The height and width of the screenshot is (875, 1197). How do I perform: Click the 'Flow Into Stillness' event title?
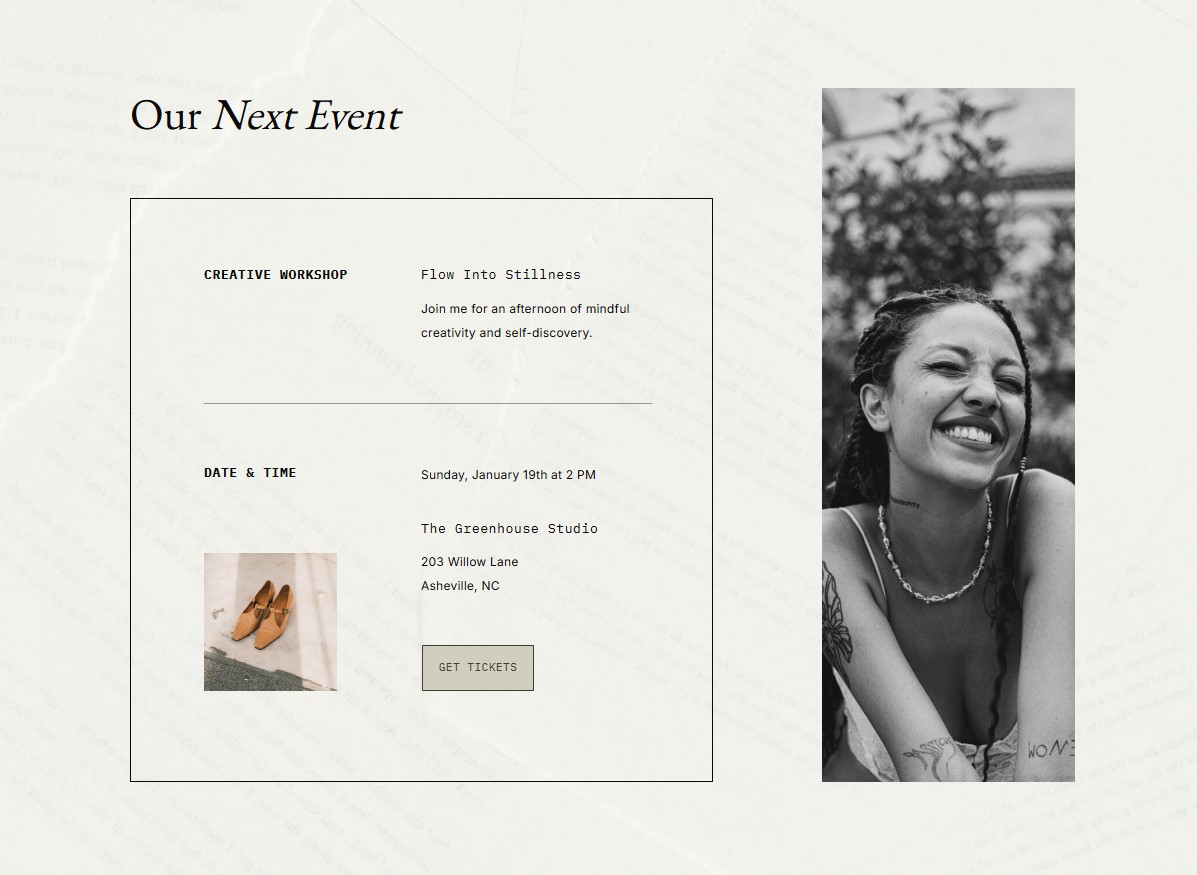(501, 275)
